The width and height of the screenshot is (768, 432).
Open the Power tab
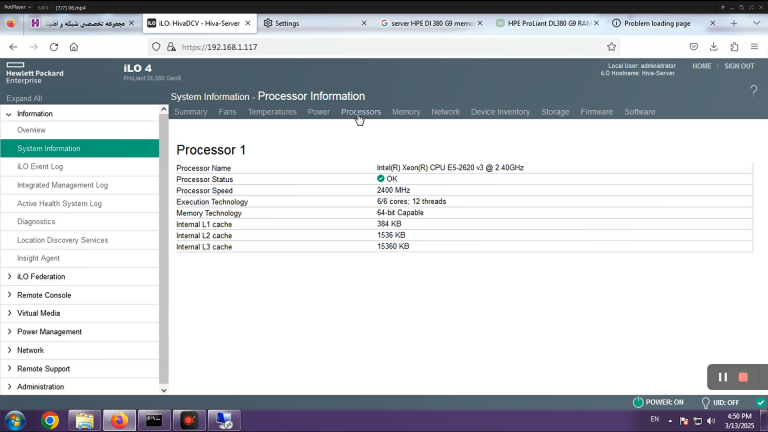click(x=319, y=112)
